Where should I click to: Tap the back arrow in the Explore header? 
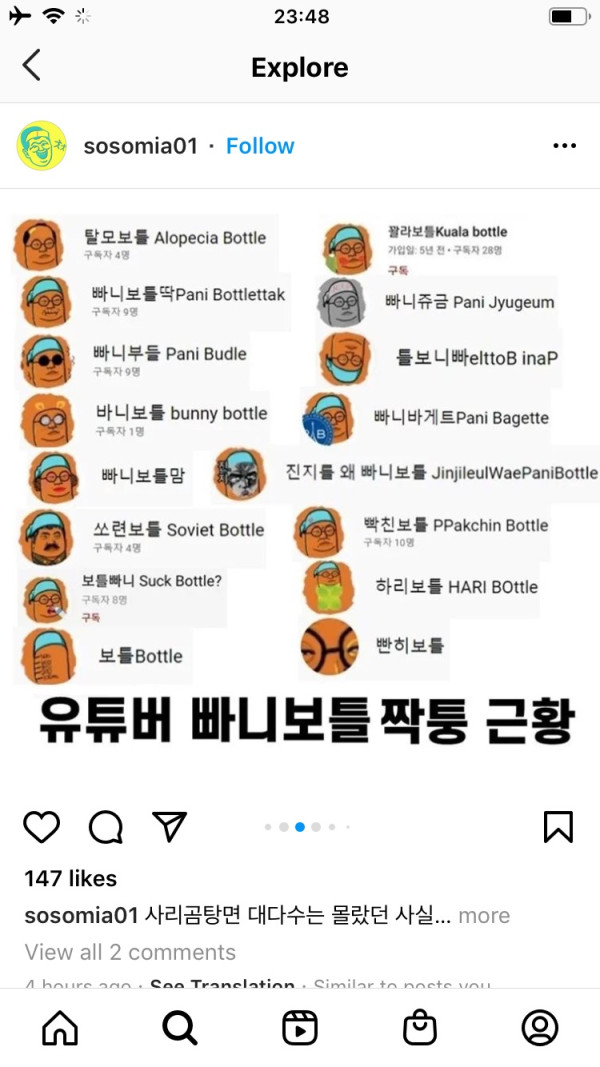coord(32,65)
